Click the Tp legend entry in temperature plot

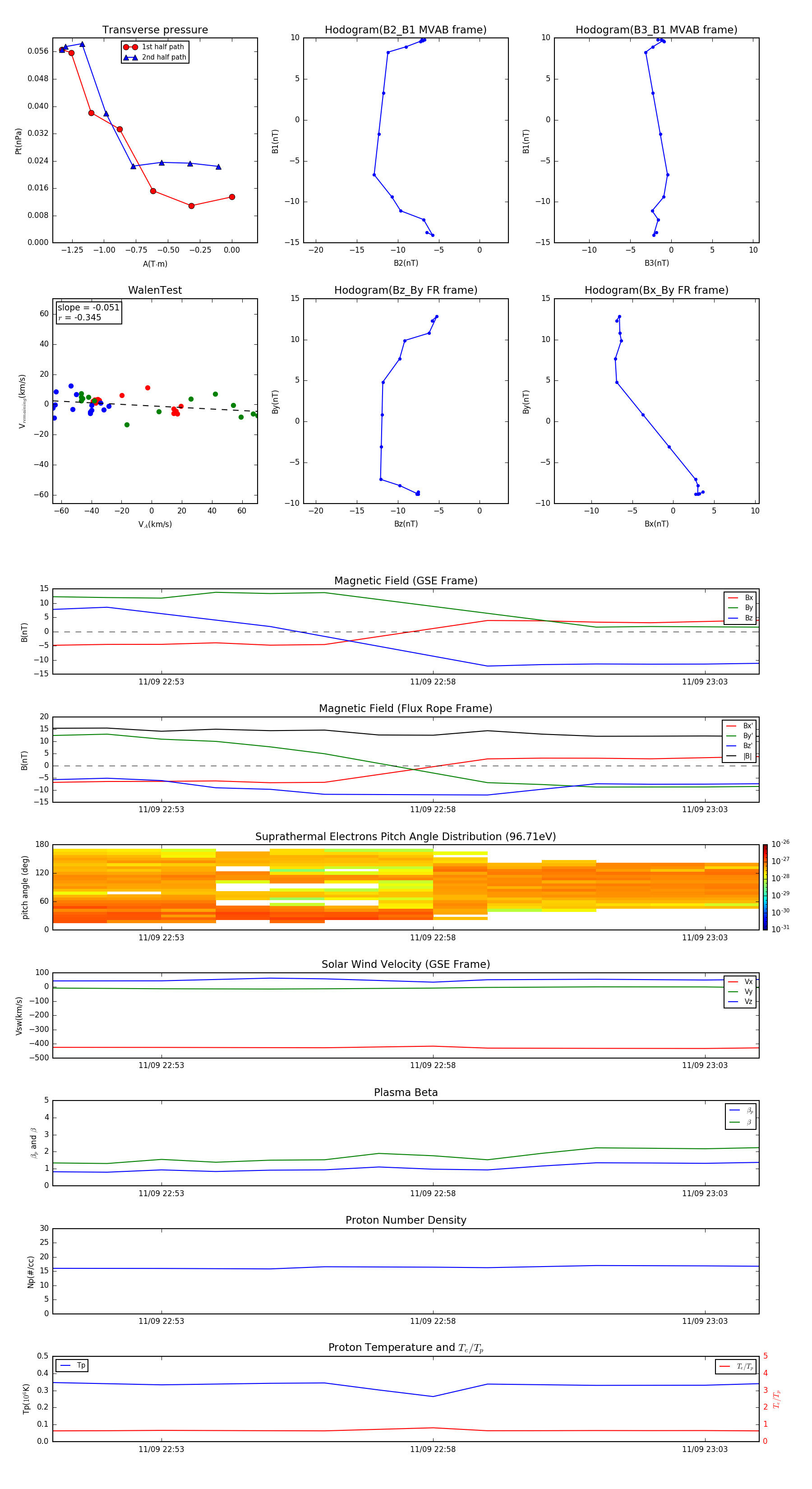[72, 1366]
